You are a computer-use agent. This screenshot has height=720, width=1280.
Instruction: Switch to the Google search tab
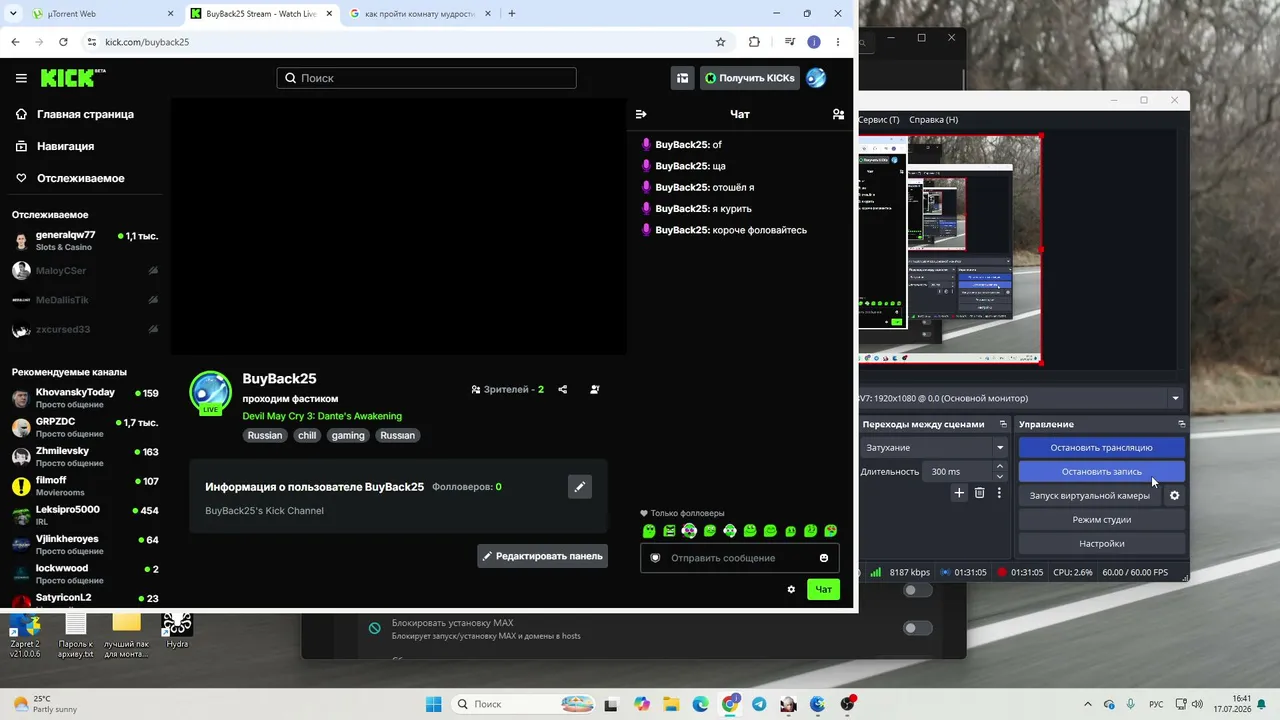pos(420,14)
